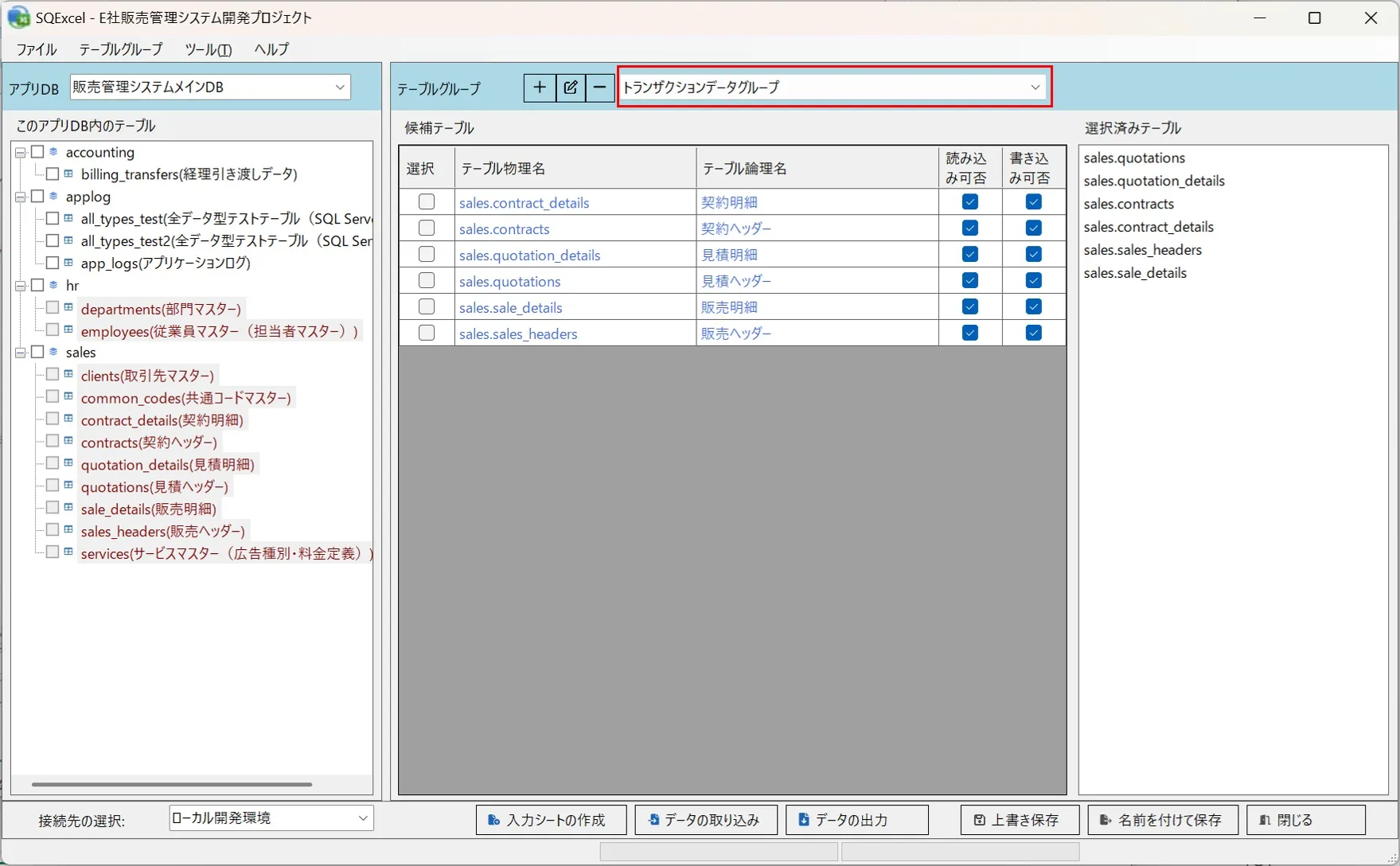Check the accounting schema checkbox in tree
Screen dimensions: 1400x866
[x=37, y=151]
